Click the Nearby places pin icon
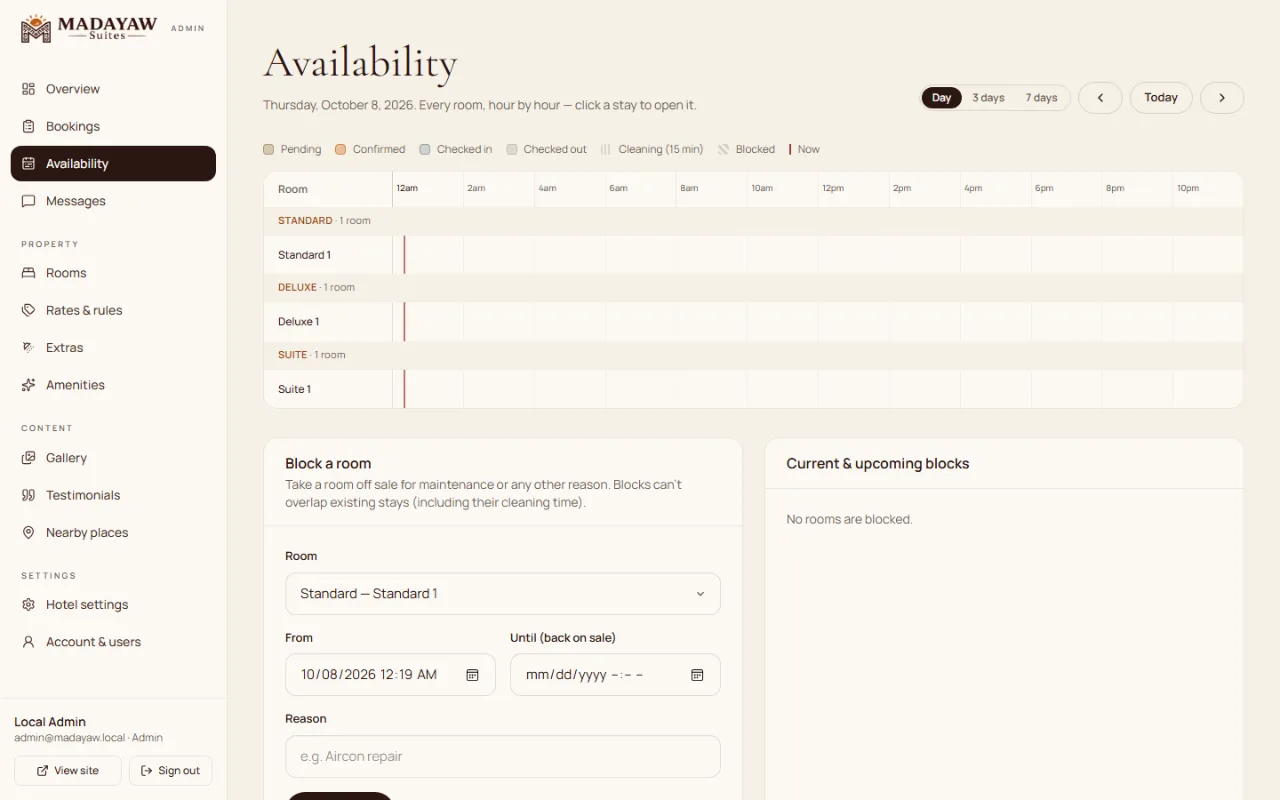 29,533
